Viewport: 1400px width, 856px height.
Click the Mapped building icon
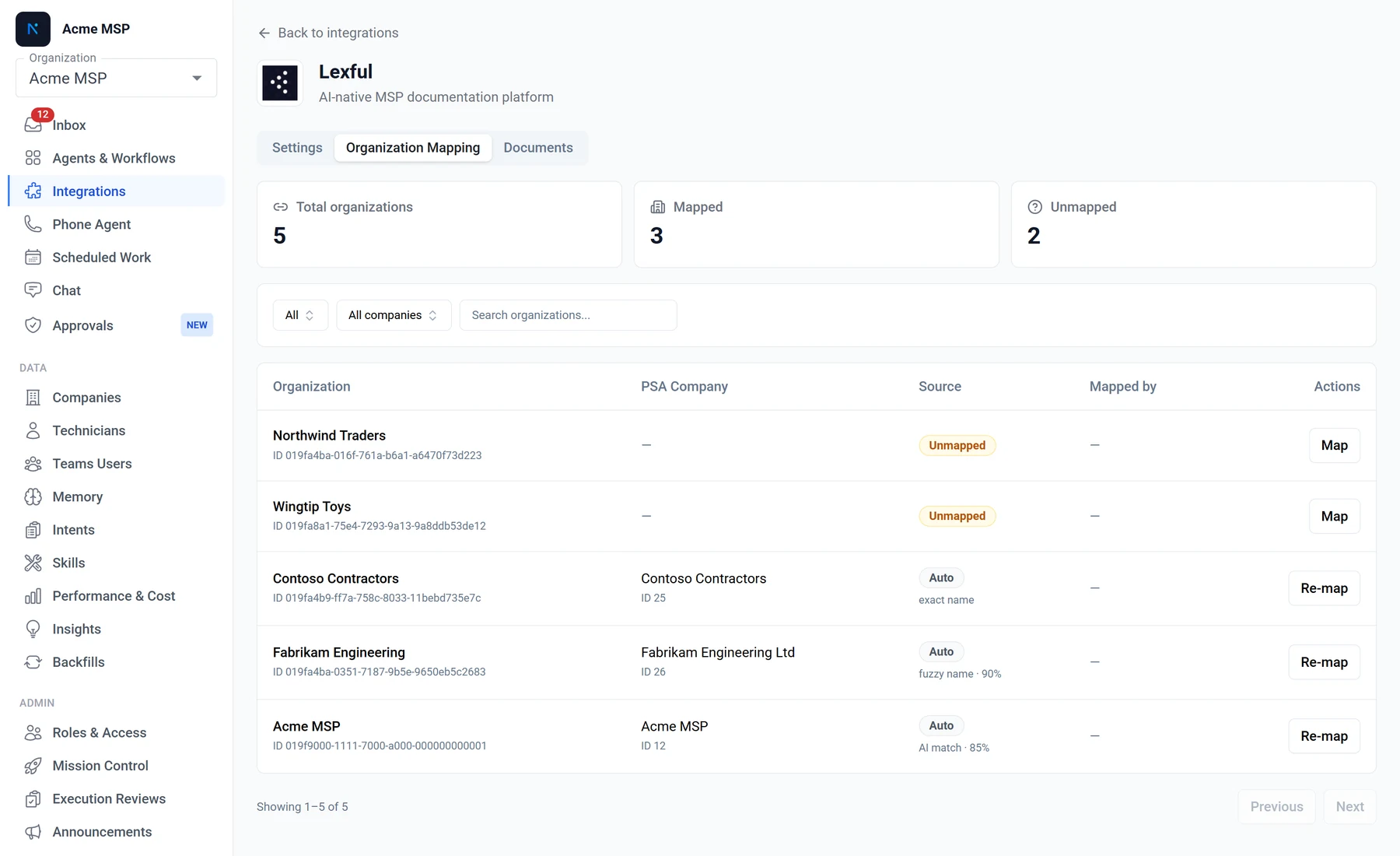(657, 207)
